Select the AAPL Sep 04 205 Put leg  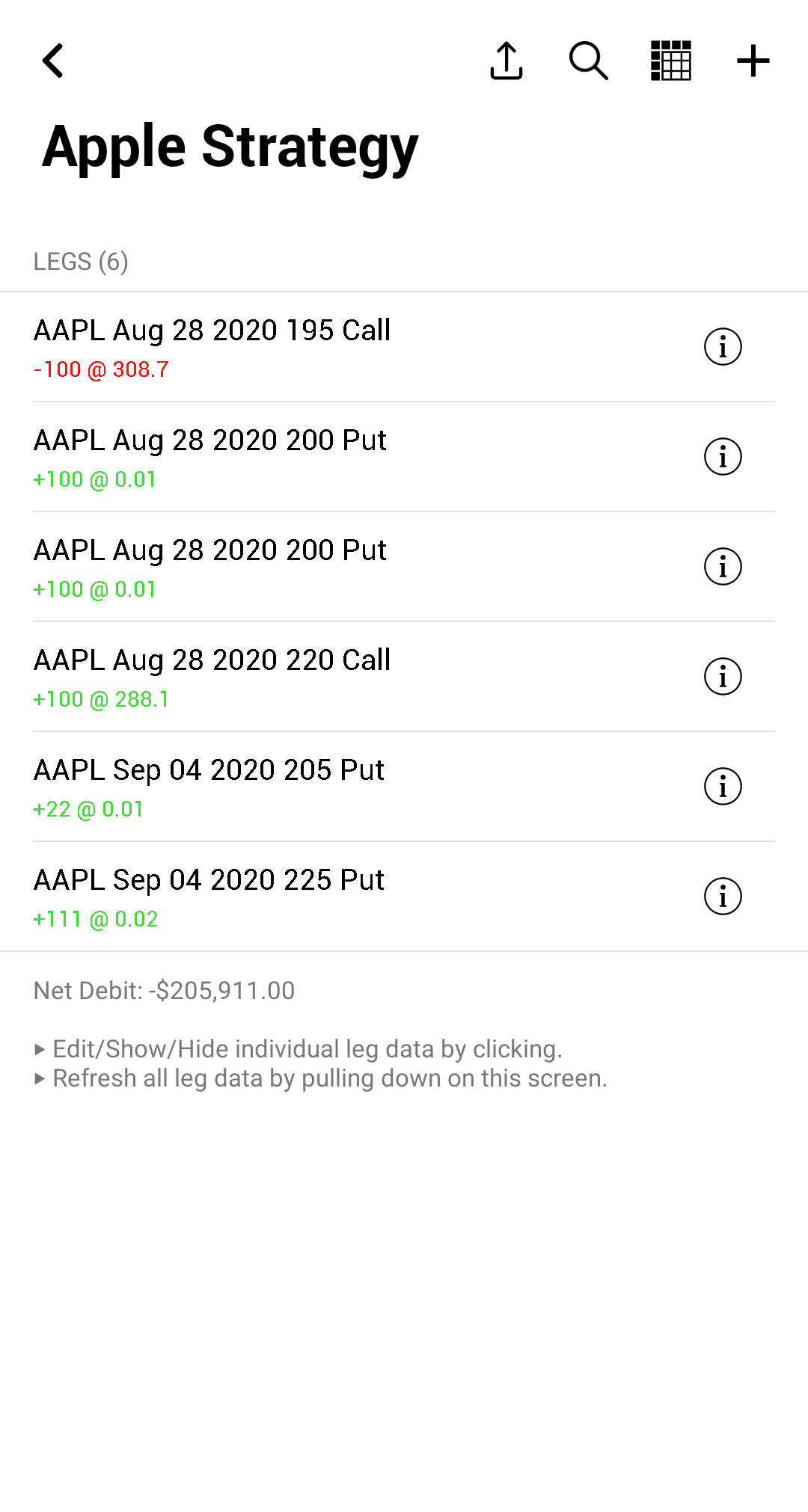tap(209, 770)
